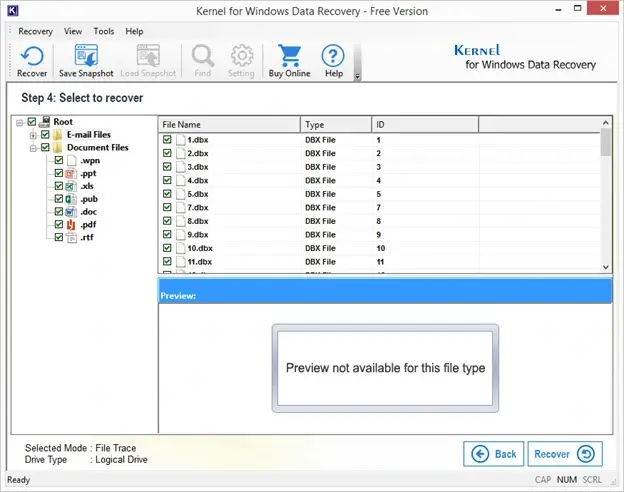Select the 4.dbx file name
The width and height of the screenshot is (624, 492).
pyautogui.click(x=198, y=180)
